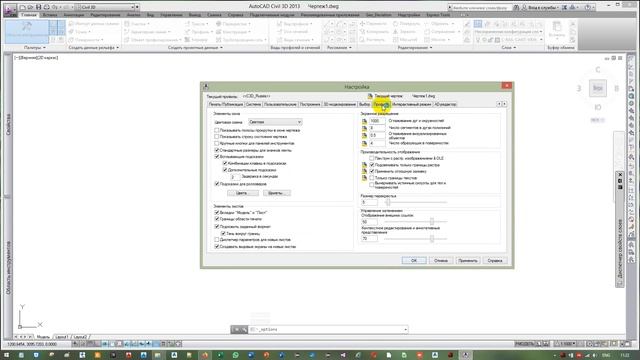This screenshot has width=640, height=360.
Task: Click the ViewCube top face (Верх)
Action: [598, 88]
